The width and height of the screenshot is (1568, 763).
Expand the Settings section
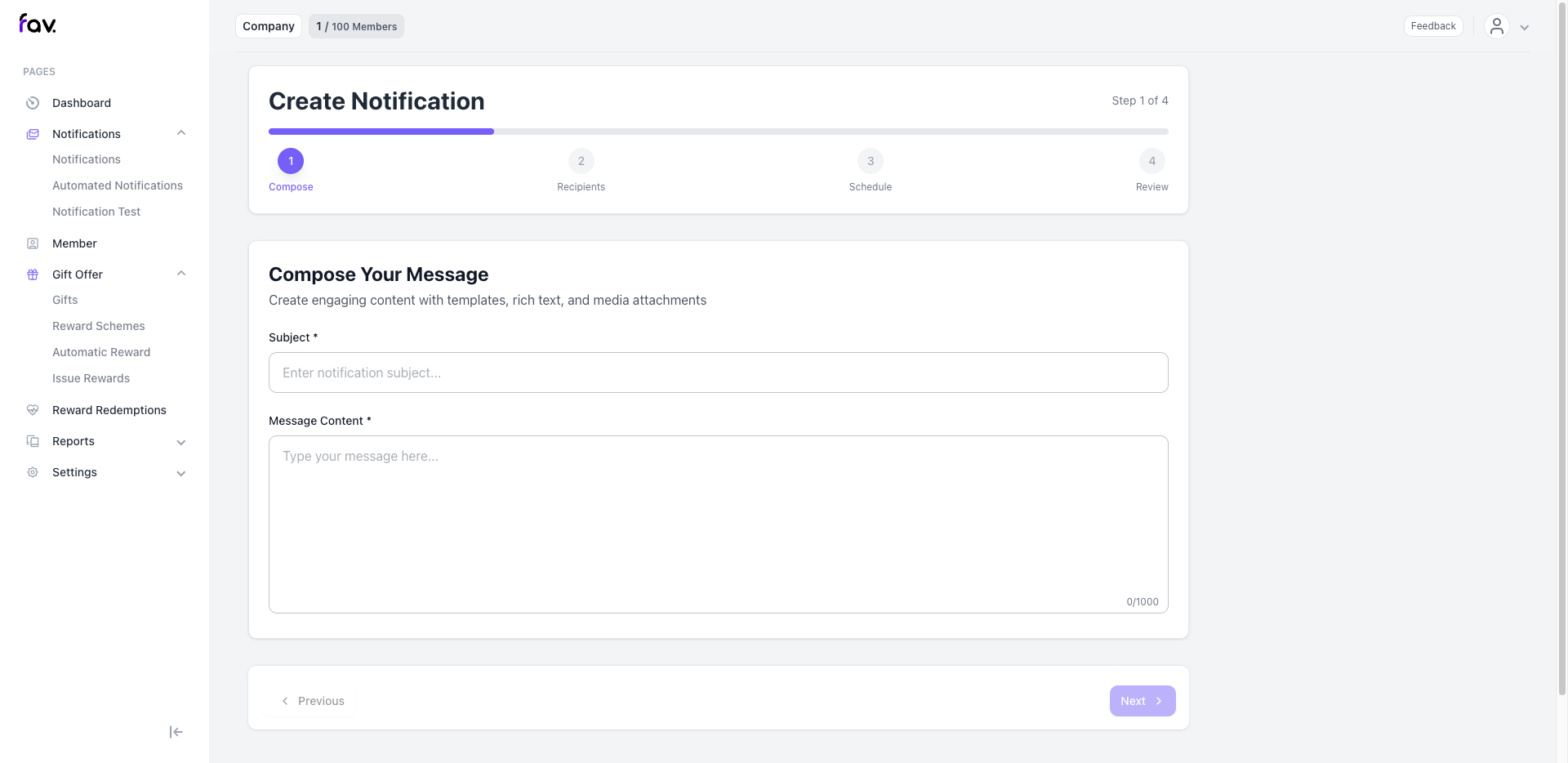point(180,473)
